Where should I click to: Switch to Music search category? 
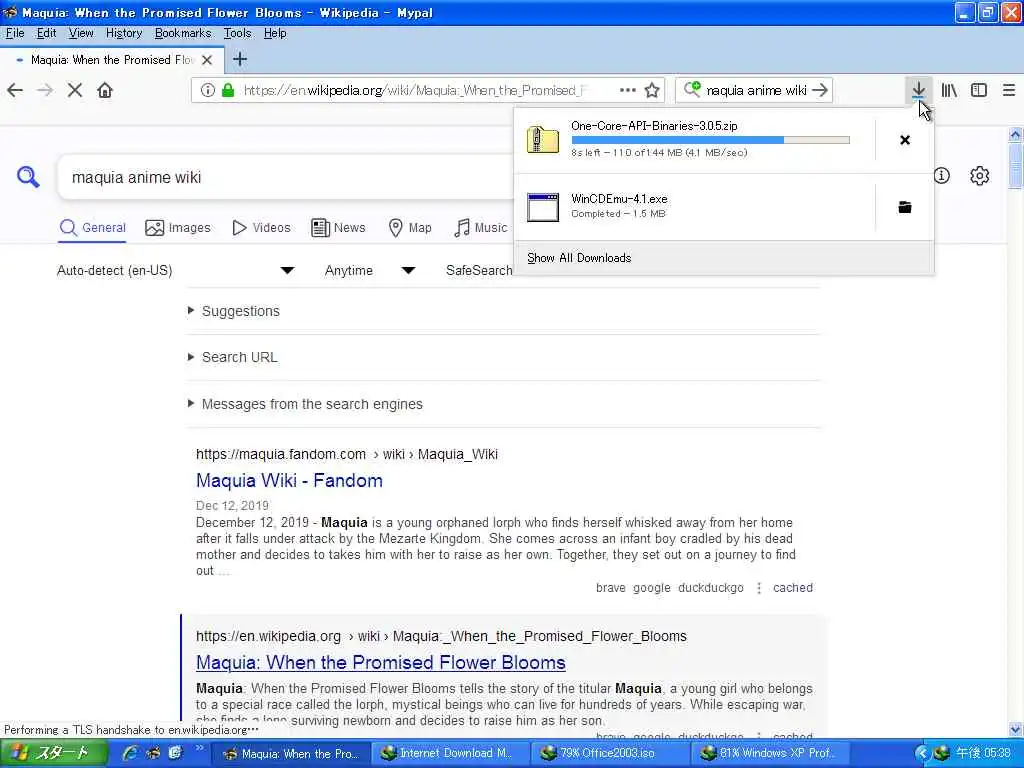[x=481, y=228]
